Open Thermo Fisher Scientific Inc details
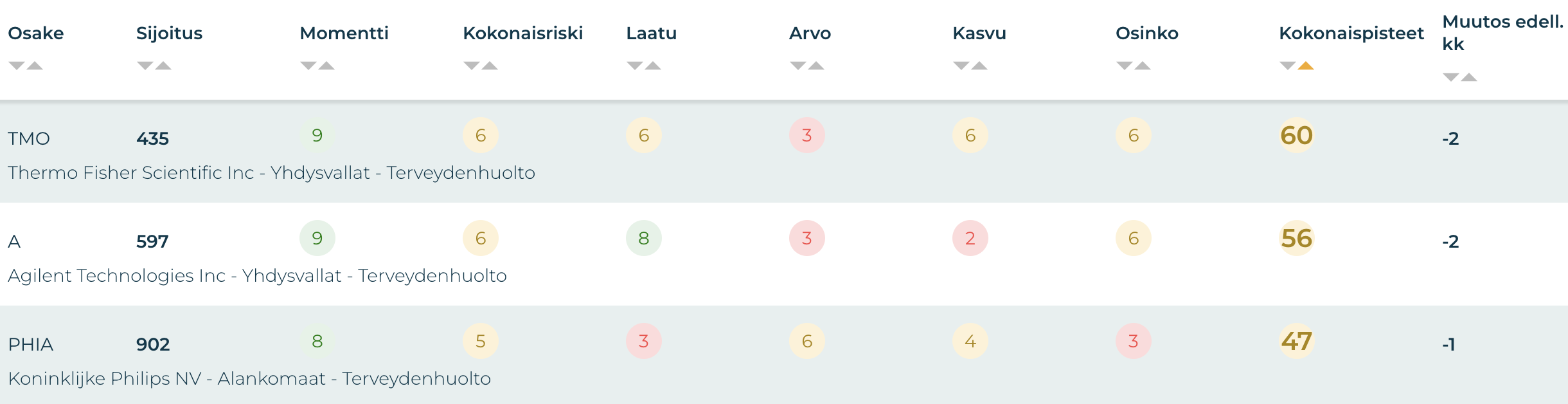Image resolution: width=1568 pixels, height=404 pixels. 271,173
